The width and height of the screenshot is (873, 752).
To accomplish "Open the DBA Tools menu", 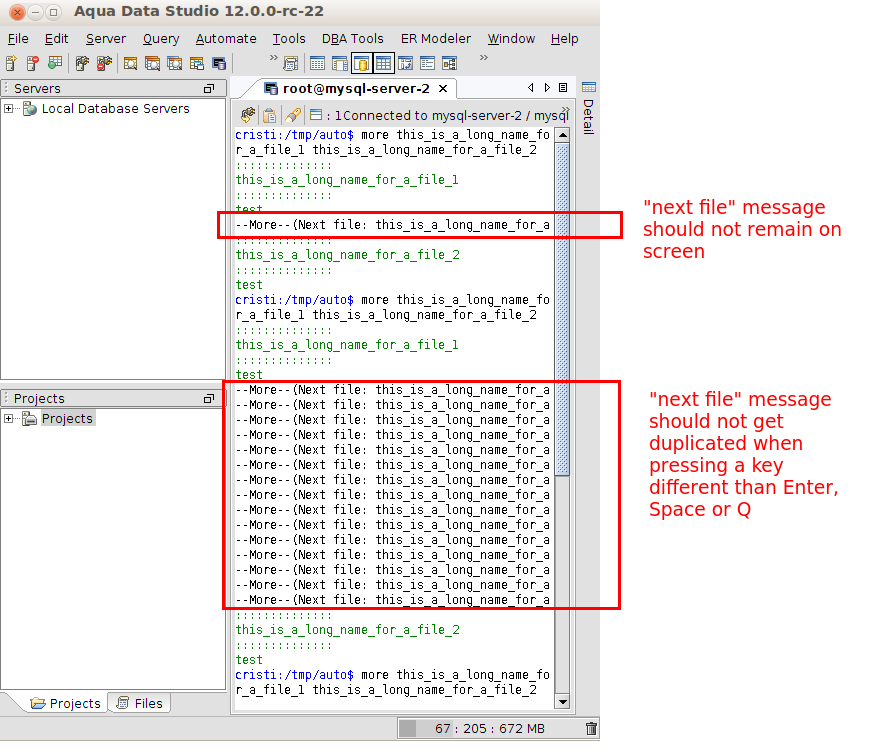I will pyautogui.click(x=352, y=39).
